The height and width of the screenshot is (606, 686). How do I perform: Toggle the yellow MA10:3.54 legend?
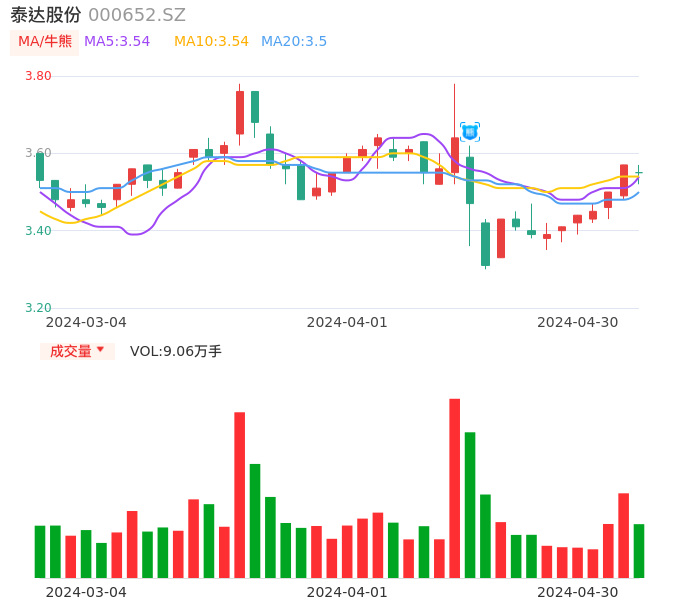(211, 42)
